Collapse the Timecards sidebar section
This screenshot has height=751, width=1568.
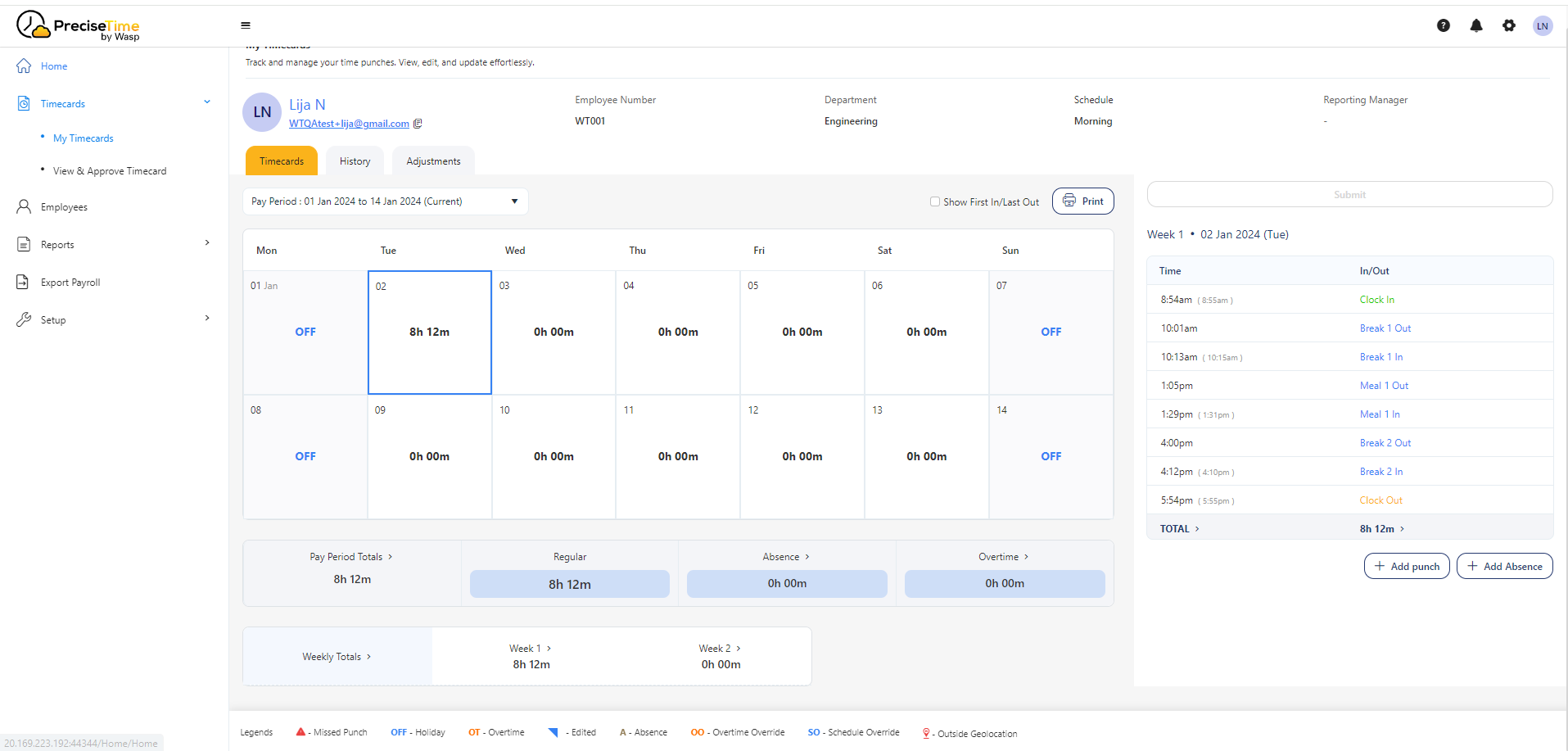pyautogui.click(x=206, y=102)
